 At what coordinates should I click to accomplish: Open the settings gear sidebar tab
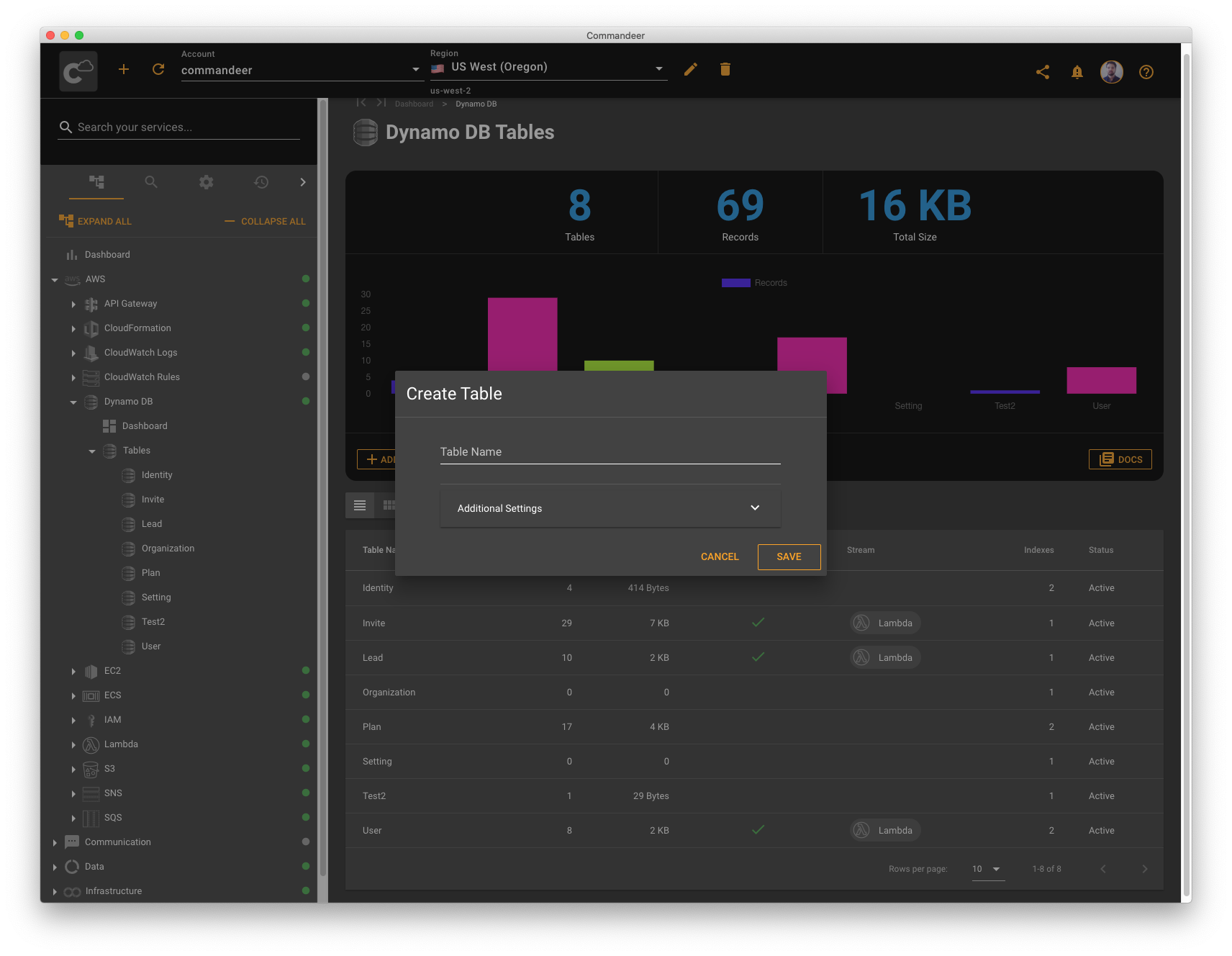click(207, 182)
